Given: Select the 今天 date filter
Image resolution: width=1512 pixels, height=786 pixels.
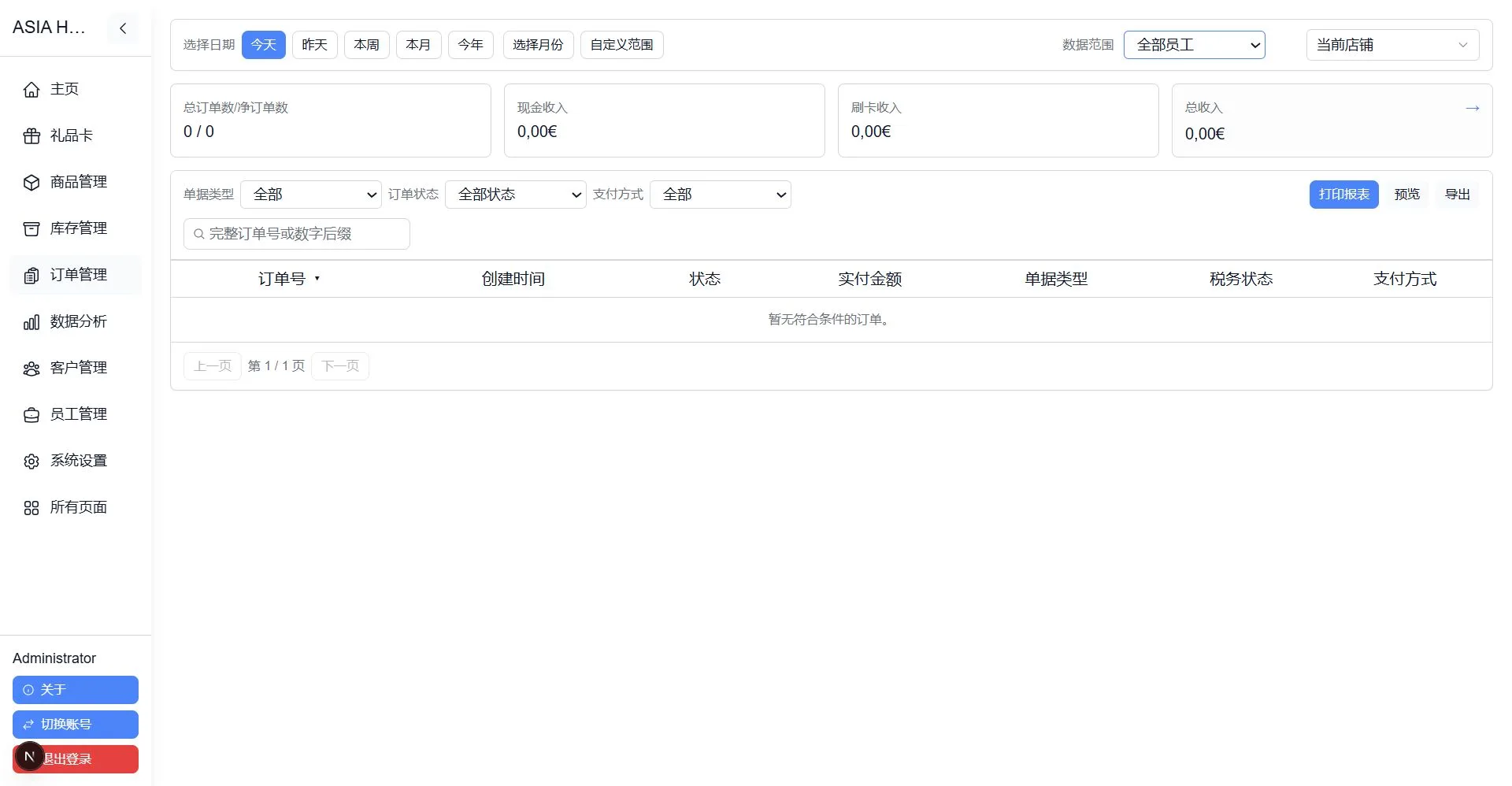Looking at the screenshot, I should (264, 45).
